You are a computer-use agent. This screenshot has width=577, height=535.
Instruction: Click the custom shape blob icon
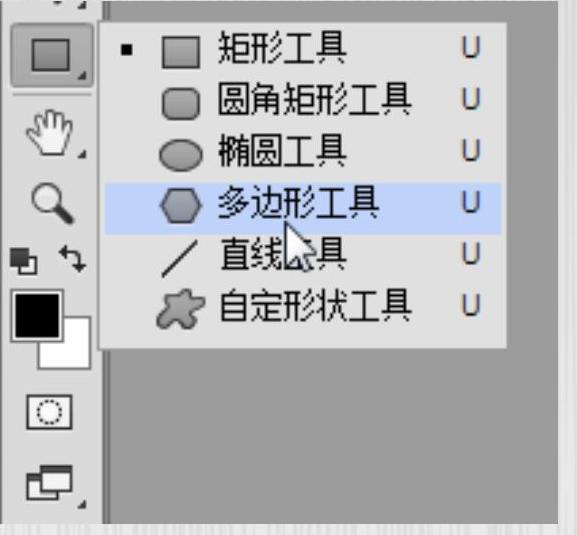pos(180,309)
